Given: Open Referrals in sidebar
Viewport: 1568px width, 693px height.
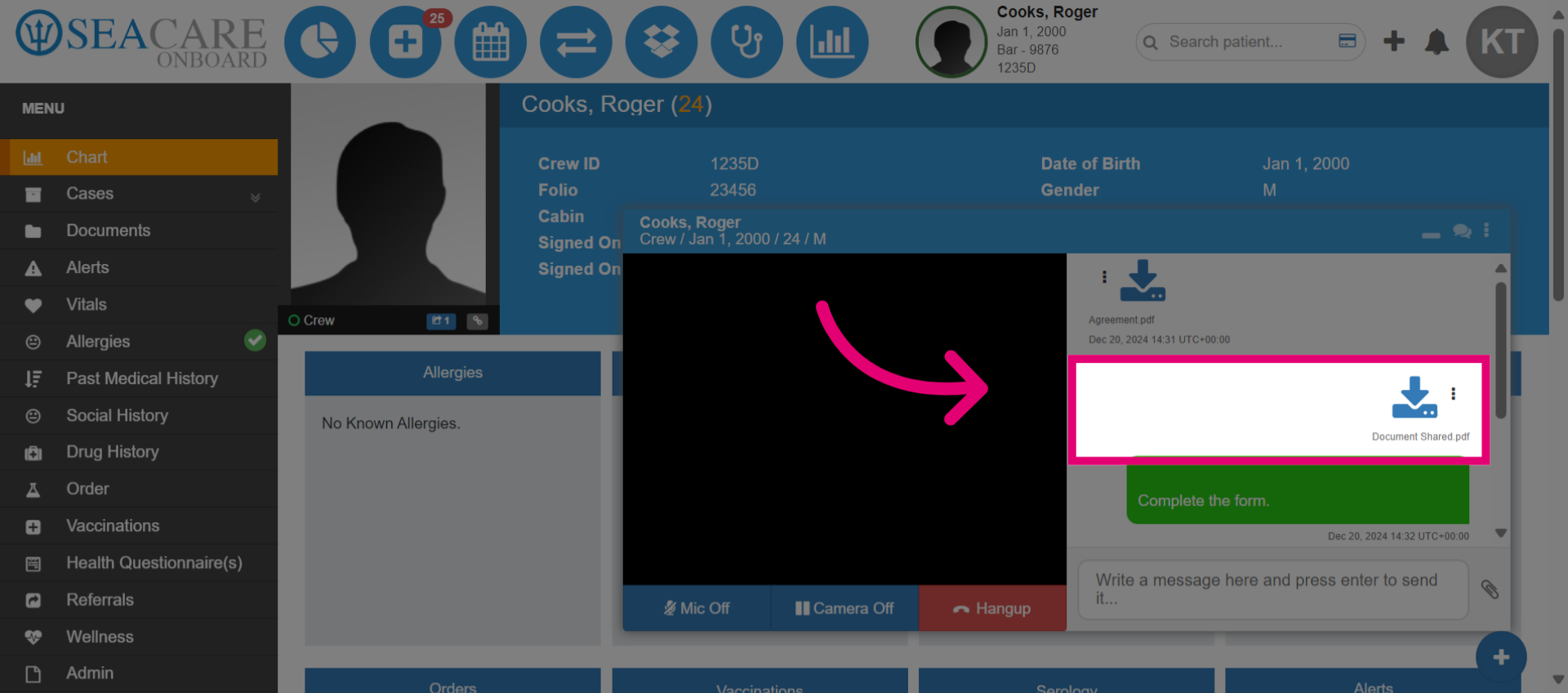Looking at the screenshot, I should click(x=139, y=600).
